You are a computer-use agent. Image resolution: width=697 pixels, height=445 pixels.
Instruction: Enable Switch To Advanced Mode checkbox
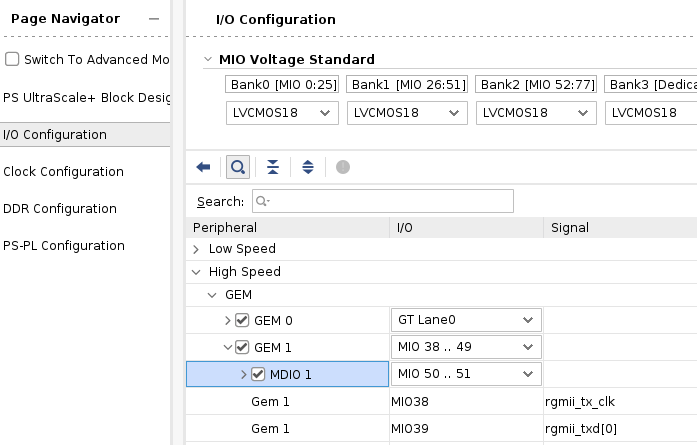(12, 59)
